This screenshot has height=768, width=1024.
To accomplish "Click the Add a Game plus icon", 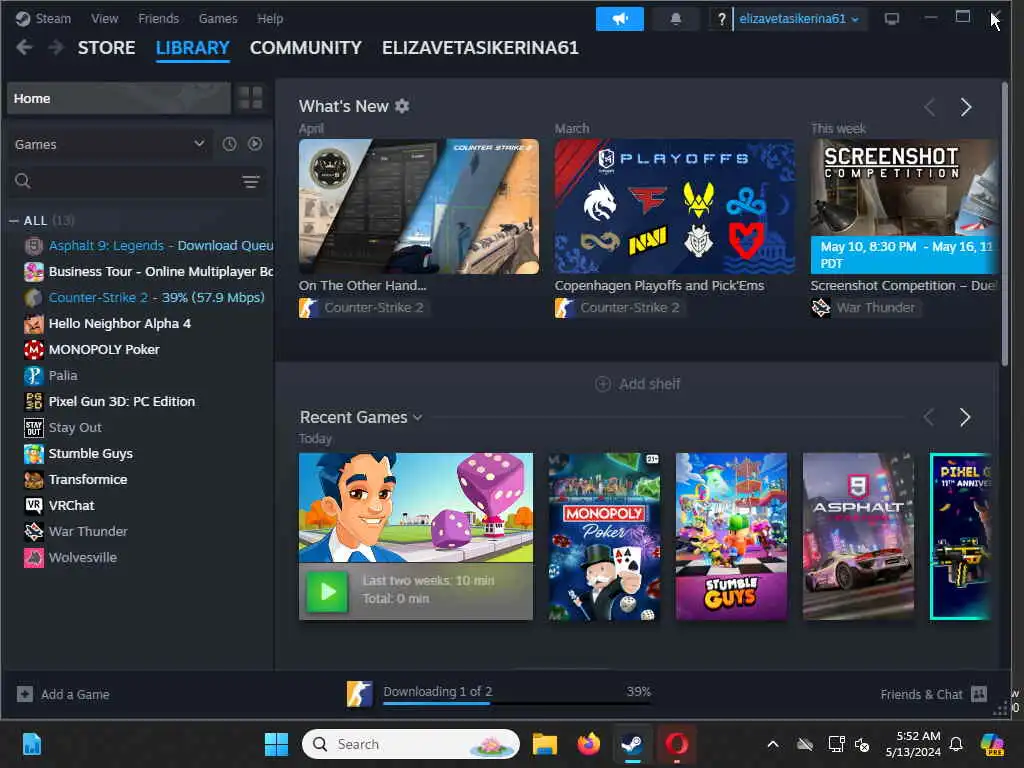I will click(x=25, y=694).
